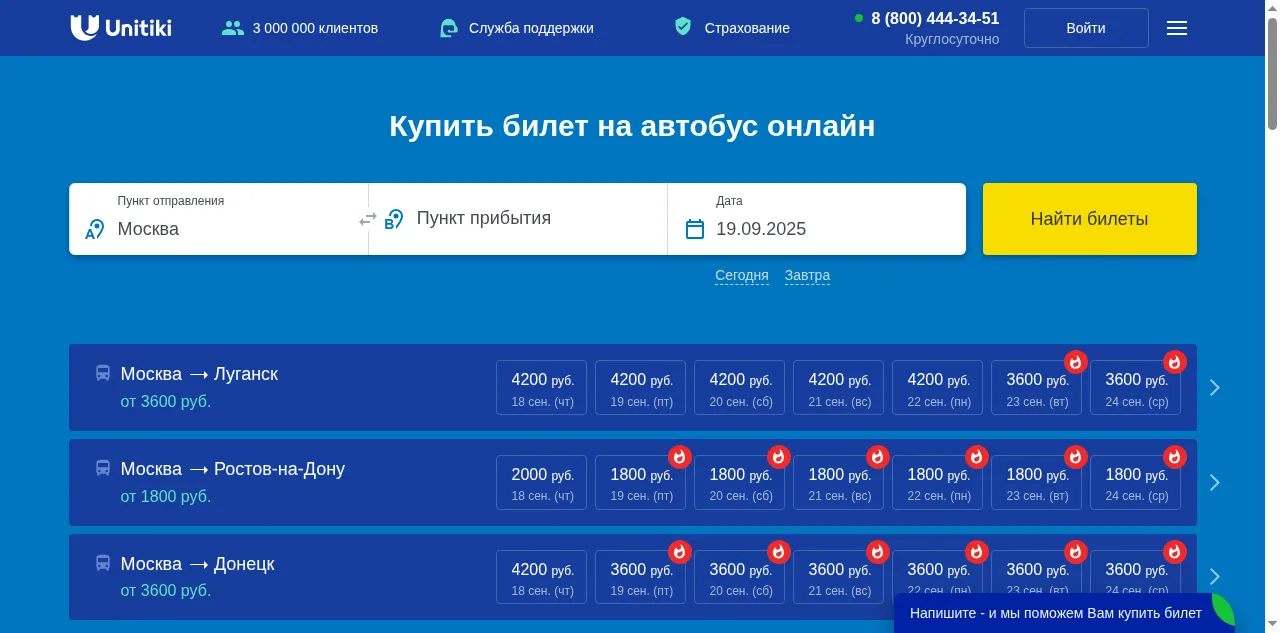
Task: Click fire badge on Донецк 22 сен. price
Action: 977,552
